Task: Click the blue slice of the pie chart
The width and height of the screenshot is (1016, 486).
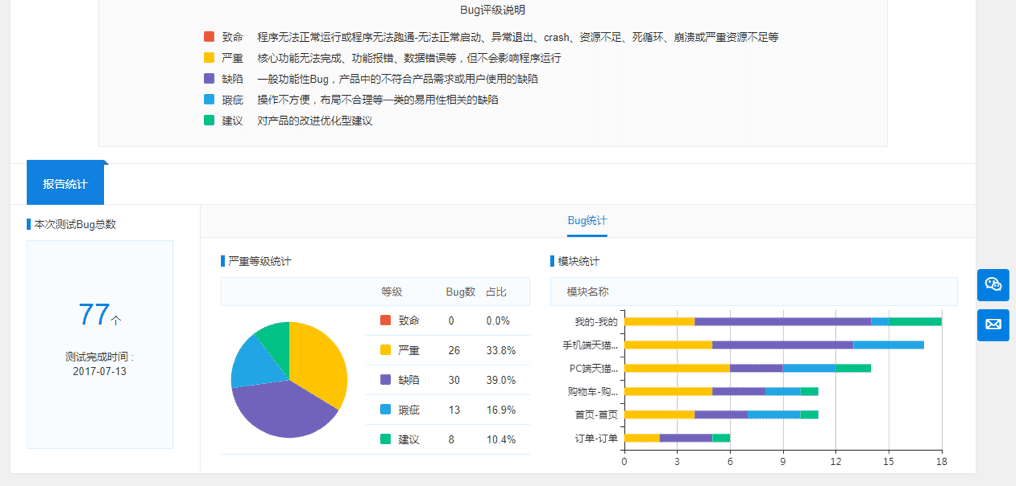Action: click(248, 367)
